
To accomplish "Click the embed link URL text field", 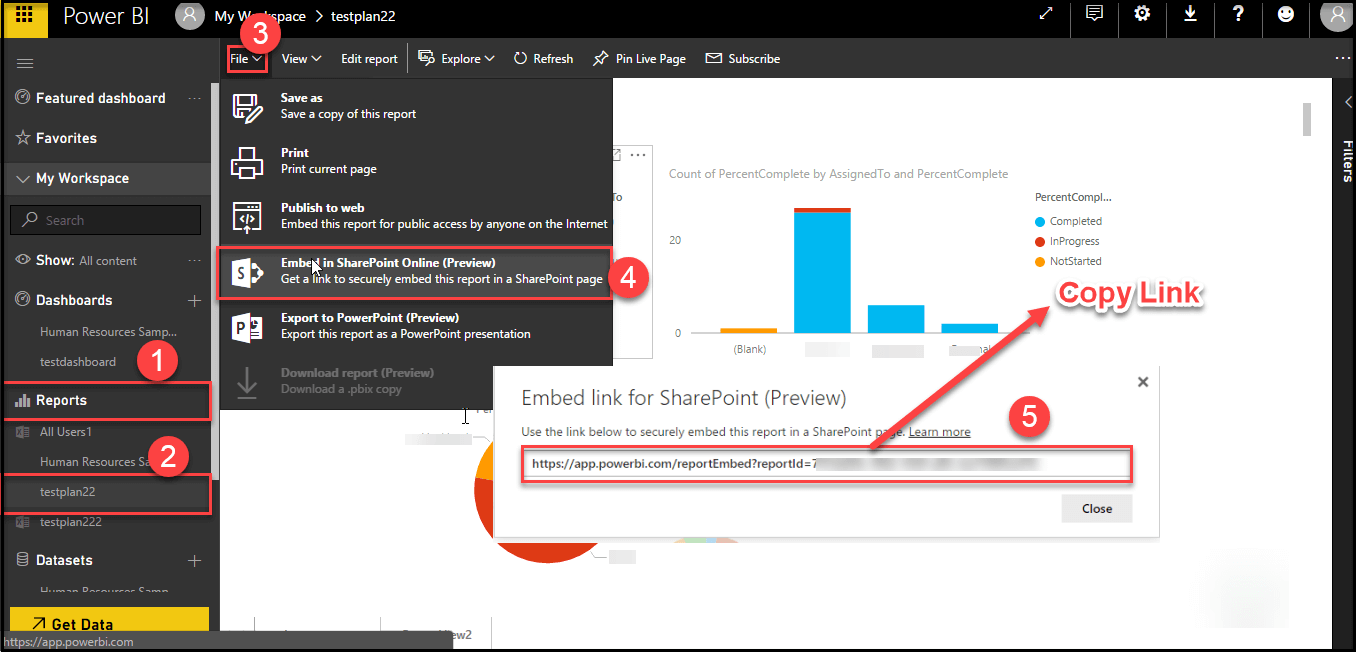I will click(826, 464).
